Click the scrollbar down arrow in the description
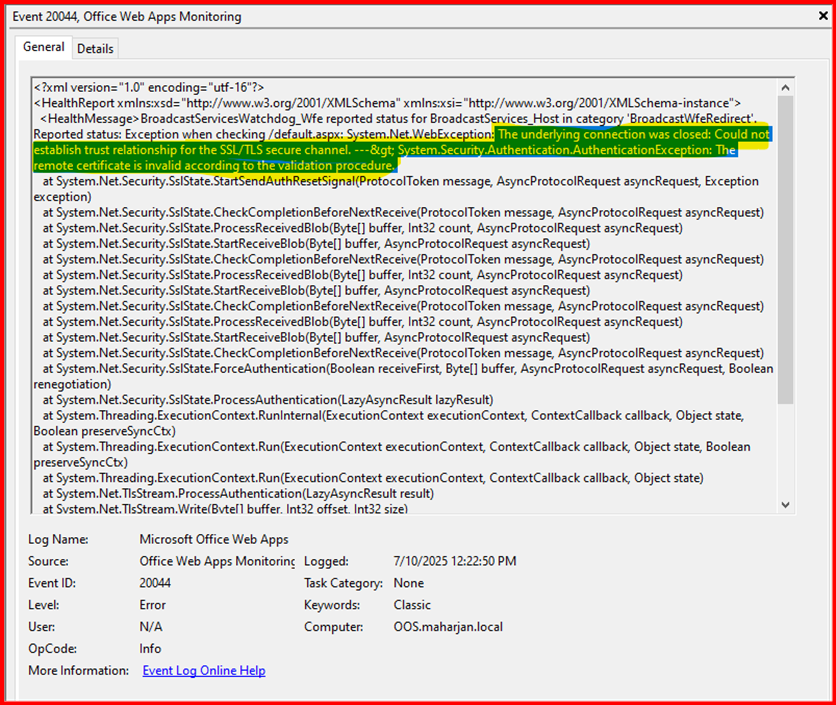The width and height of the screenshot is (836, 705). pyautogui.click(x=785, y=504)
